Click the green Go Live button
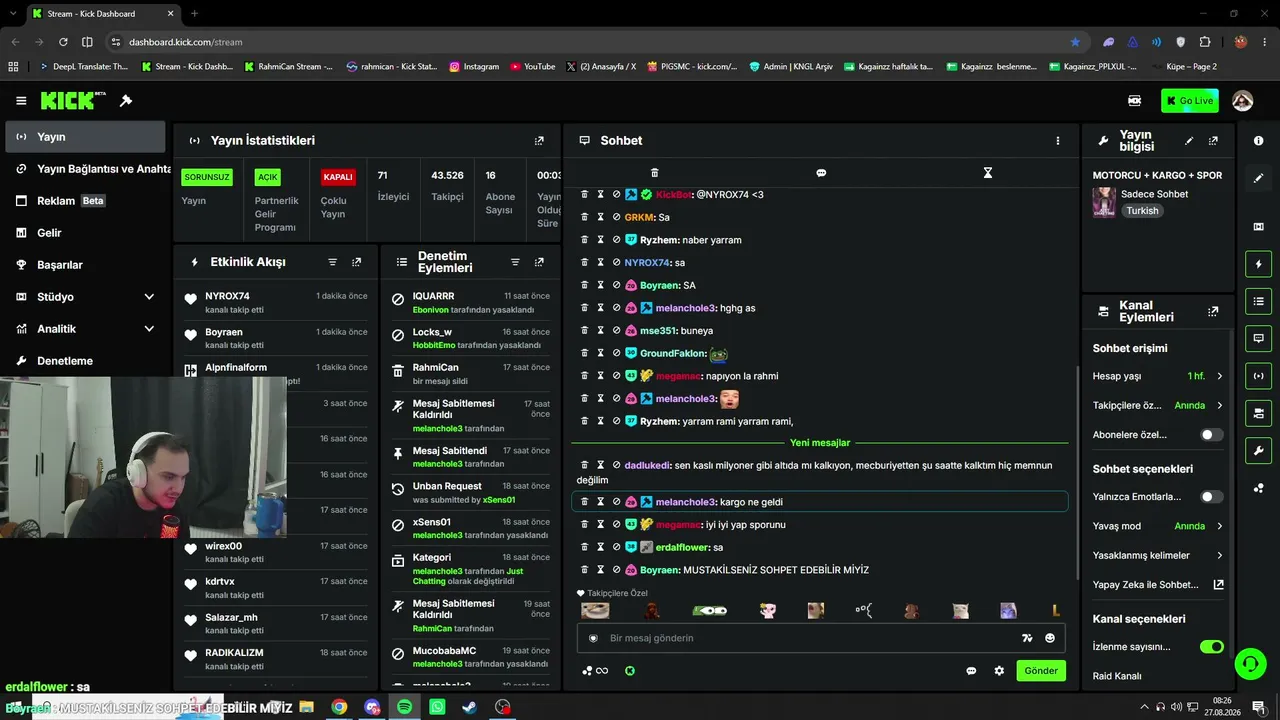The width and height of the screenshot is (1280, 720). coord(1189,101)
